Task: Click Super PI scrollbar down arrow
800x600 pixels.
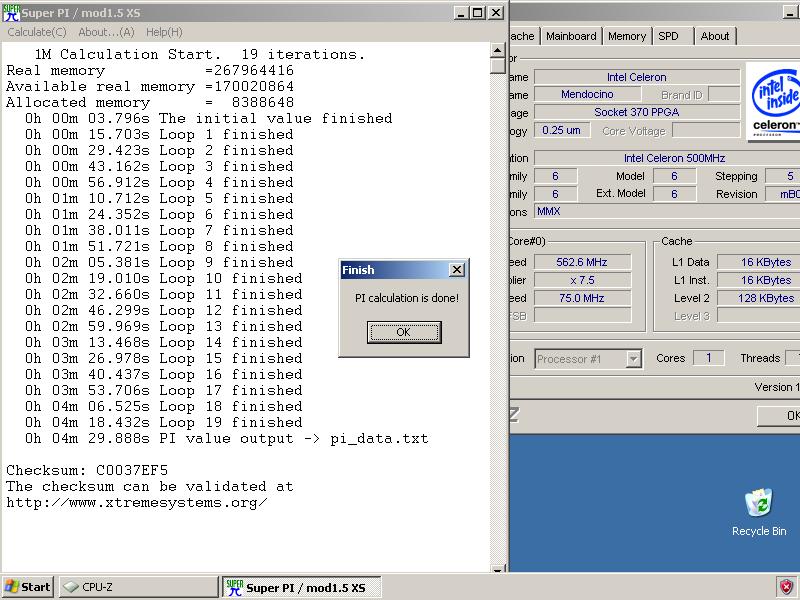Action: pyautogui.click(x=497, y=568)
